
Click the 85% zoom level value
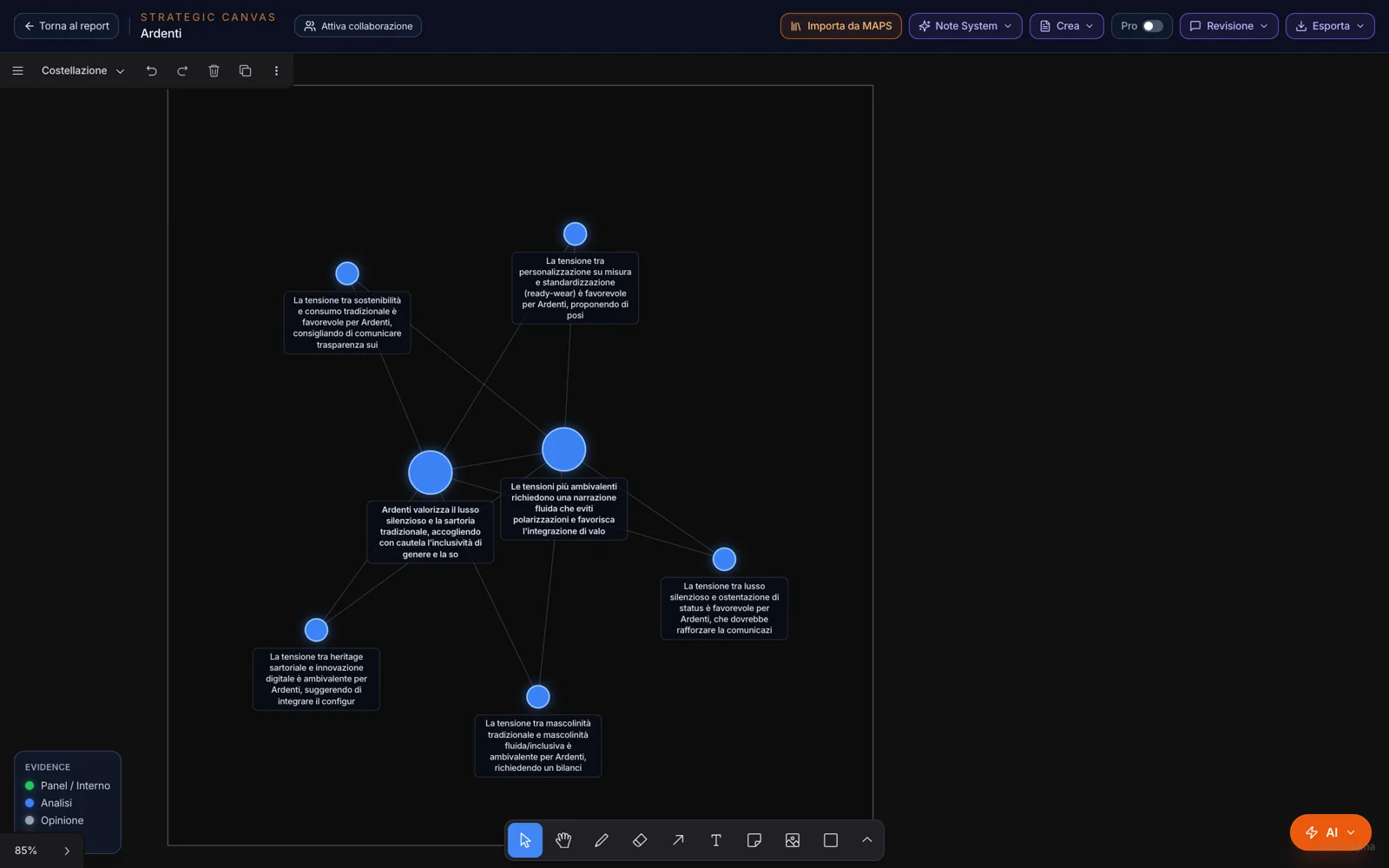[x=26, y=851]
